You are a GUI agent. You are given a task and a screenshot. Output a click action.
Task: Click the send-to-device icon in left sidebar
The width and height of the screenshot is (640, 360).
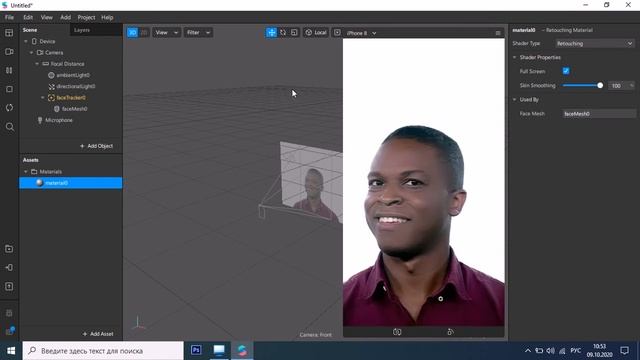pyautogui.click(x=9, y=268)
